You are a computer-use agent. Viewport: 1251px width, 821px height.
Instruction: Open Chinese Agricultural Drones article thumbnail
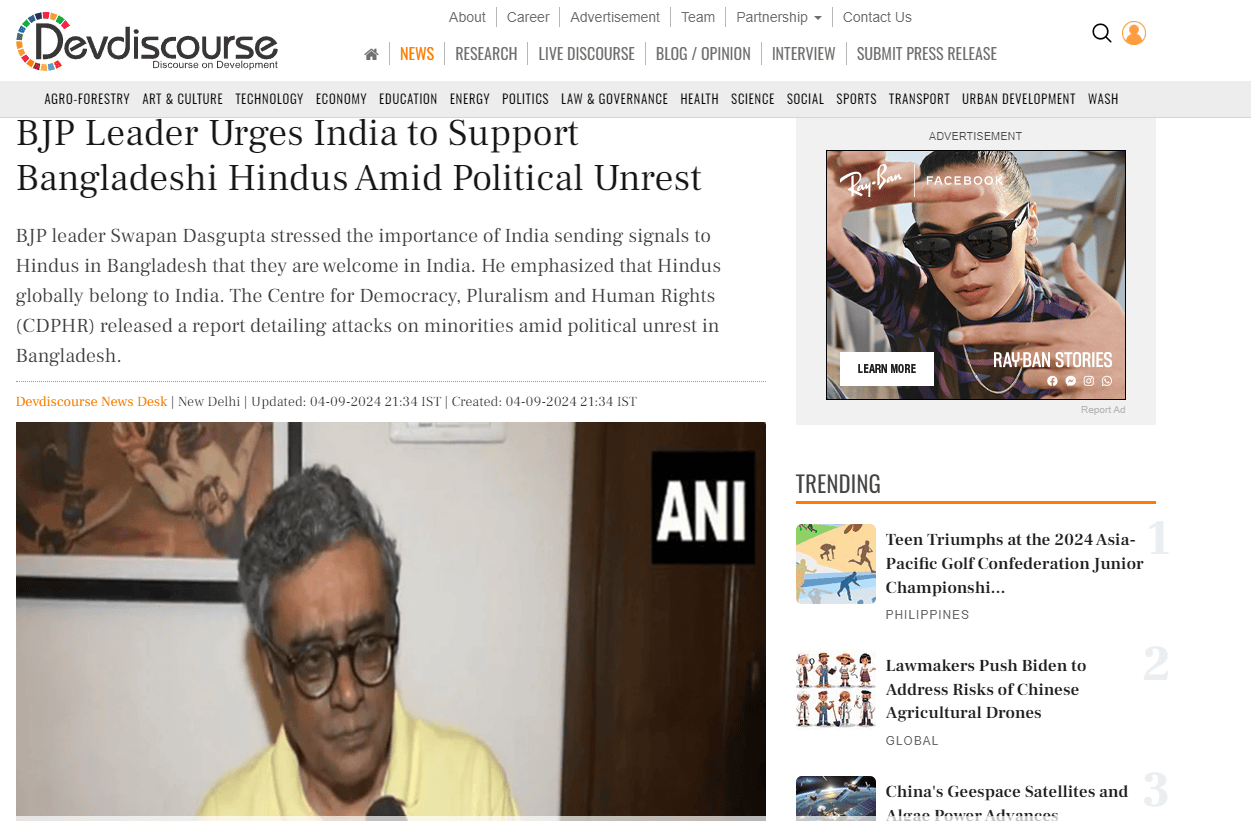[836, 690]
